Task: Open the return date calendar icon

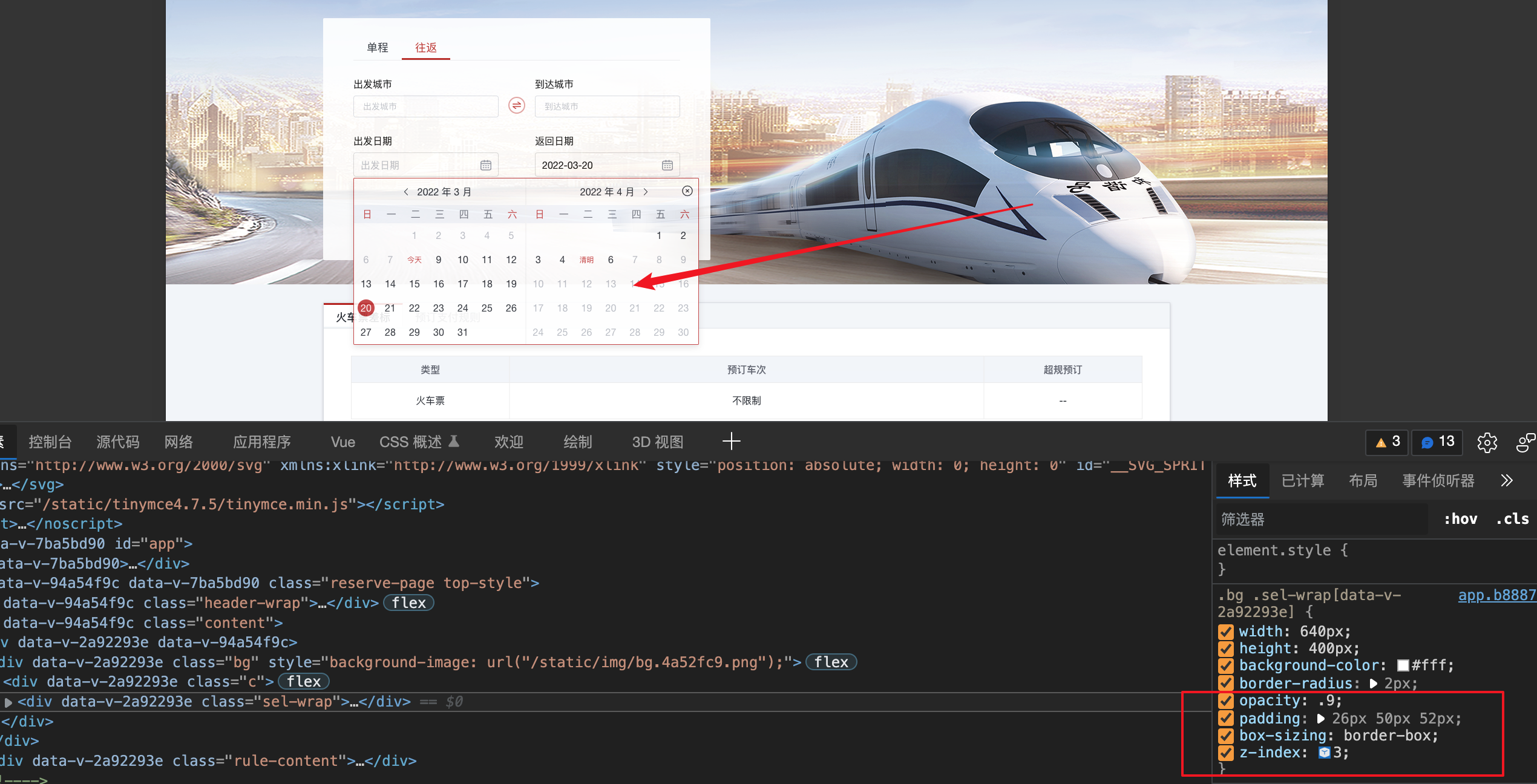Action: pyautogui.click(x=667, y=165)
